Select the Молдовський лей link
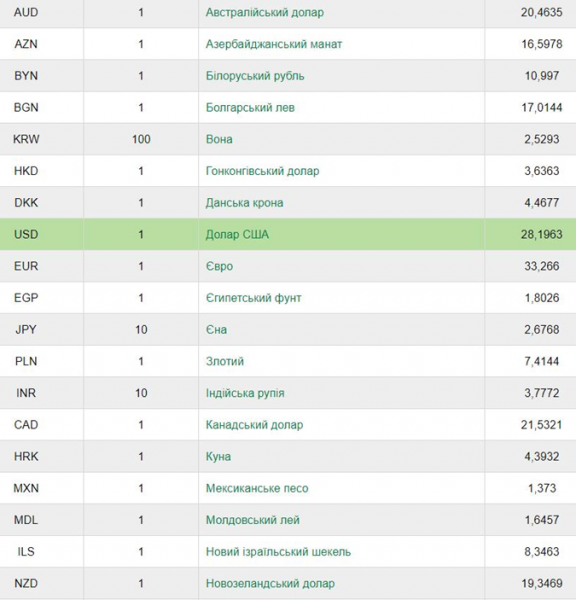The width and height of the screenshot is (576, 600). 253,520
